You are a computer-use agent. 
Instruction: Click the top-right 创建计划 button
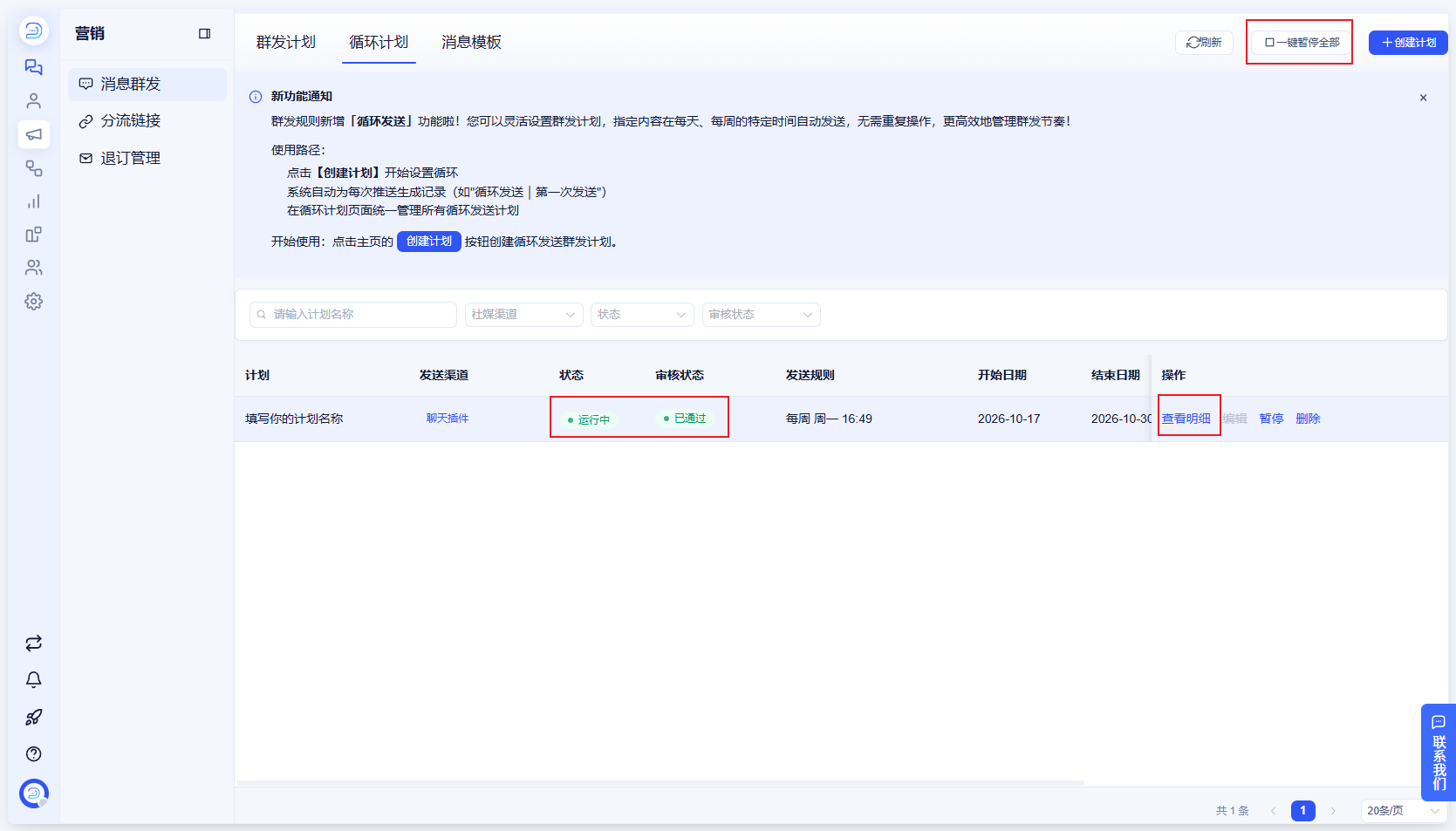[1408, 43]
